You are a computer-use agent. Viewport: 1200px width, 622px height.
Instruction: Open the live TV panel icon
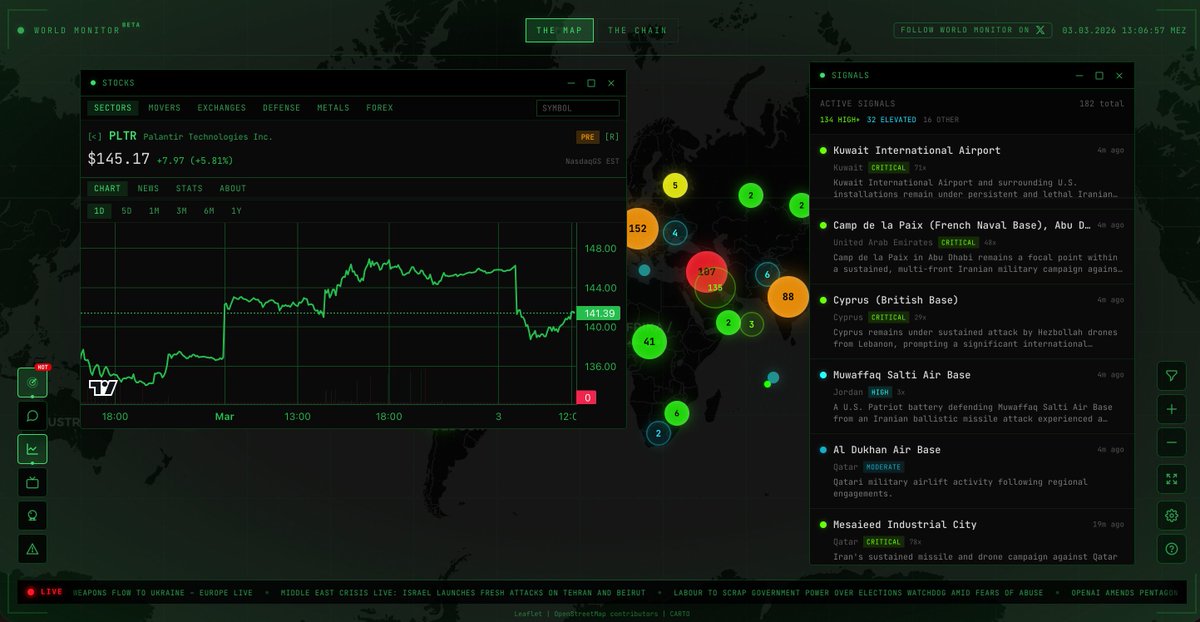point(32,482)
